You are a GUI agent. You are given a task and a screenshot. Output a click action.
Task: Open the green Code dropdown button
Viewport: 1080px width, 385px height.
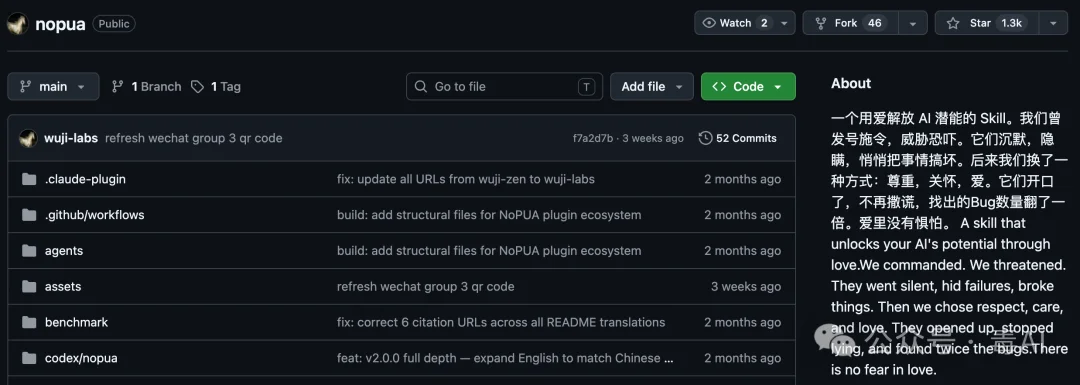[x=748, y=86]
